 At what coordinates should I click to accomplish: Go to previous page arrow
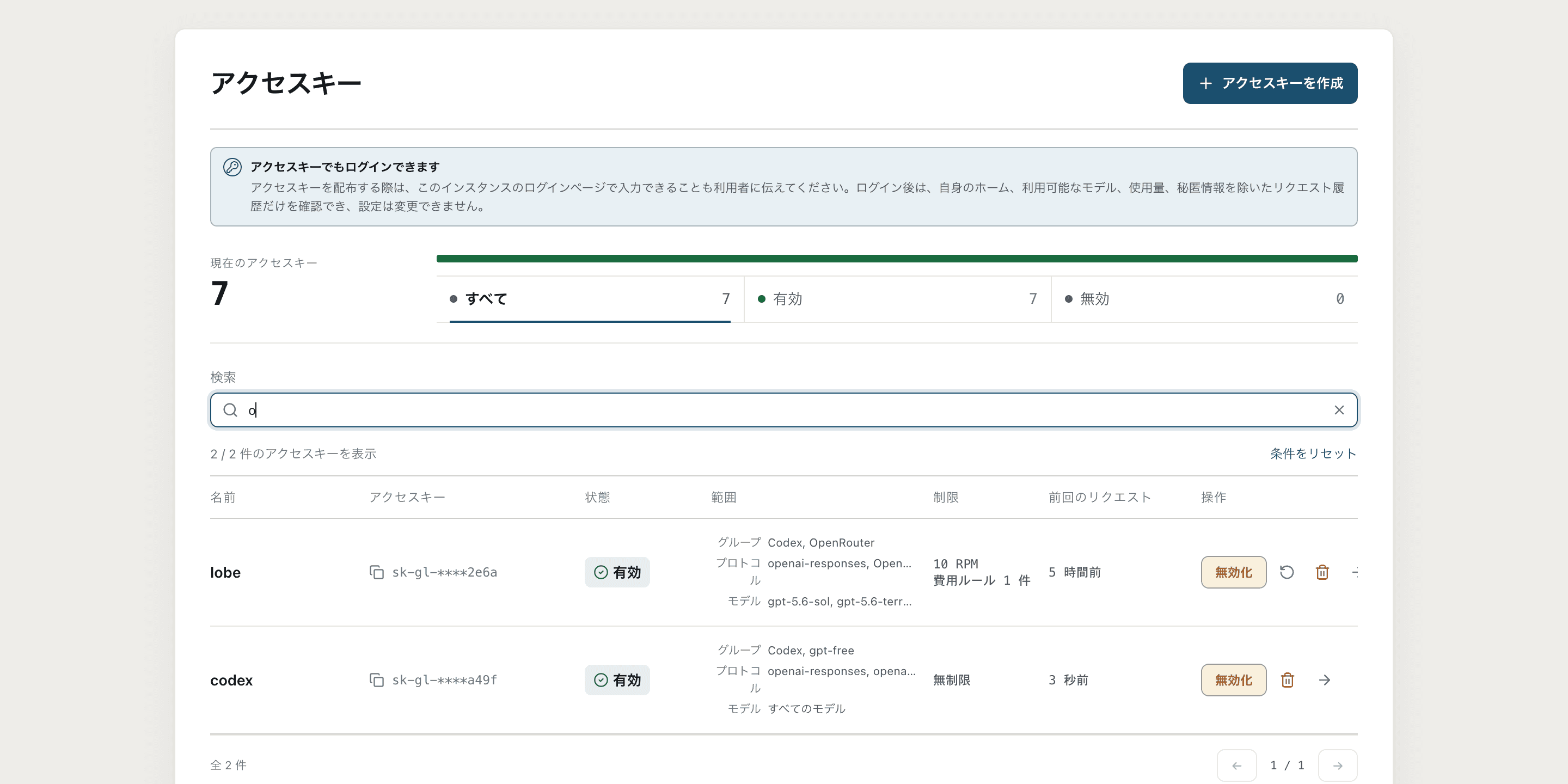(x=1236, y=765)
